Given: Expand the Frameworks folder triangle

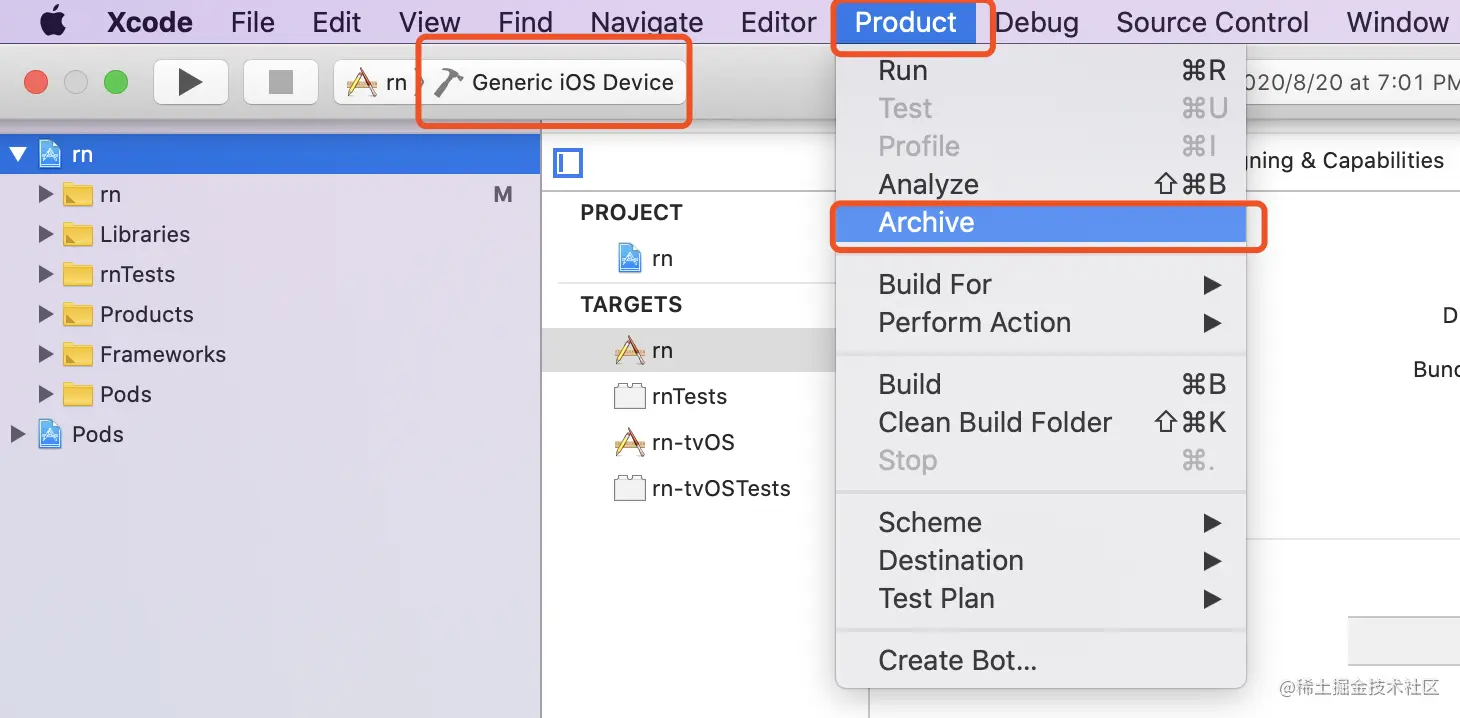Looking at the screenshot, I should (x=45, y=354).
